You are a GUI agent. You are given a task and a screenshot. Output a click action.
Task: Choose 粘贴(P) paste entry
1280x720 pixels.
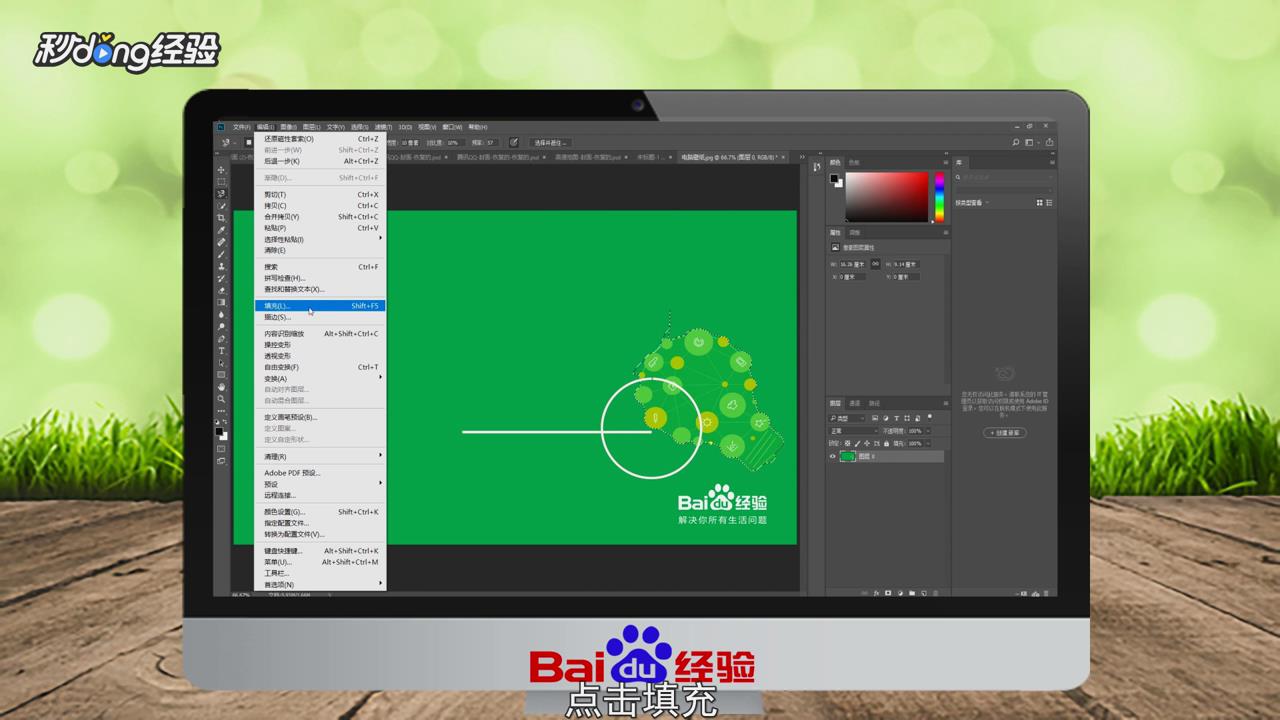click(320, 228)
